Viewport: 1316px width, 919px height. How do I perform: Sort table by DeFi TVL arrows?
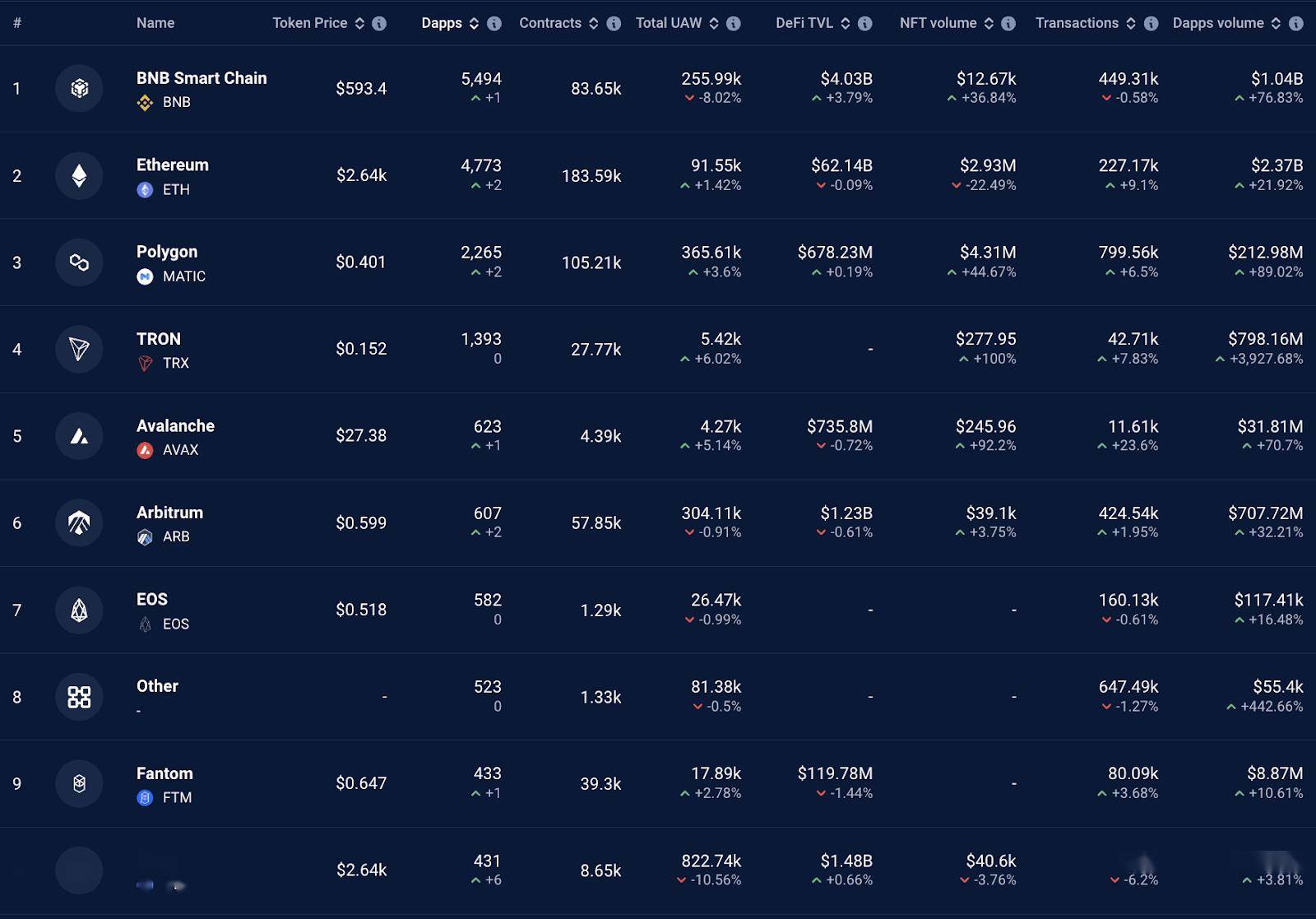[x=846, y=23]
